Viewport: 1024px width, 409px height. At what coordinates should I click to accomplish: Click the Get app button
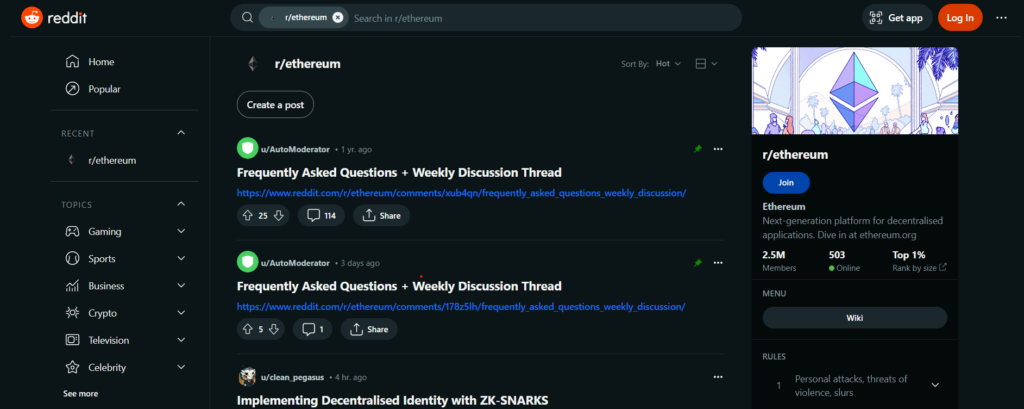point(897,18)
